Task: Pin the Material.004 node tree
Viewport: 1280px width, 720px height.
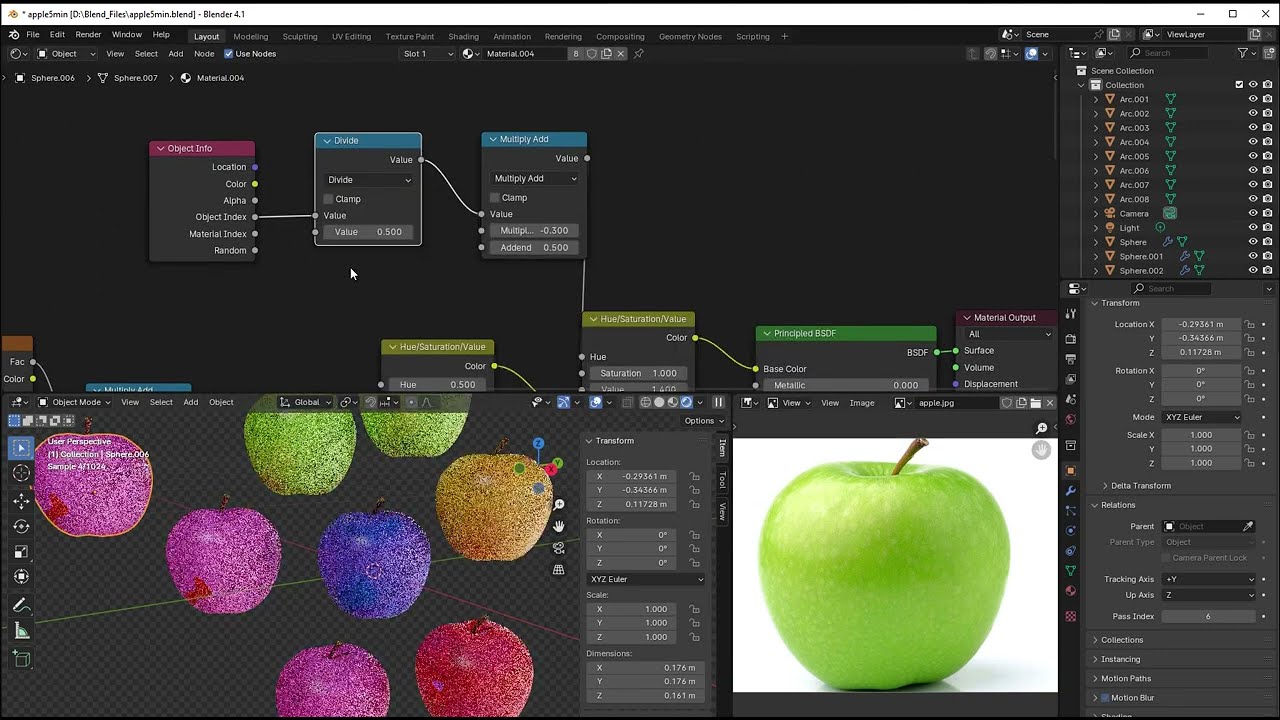Action: [x=639, y=54]
